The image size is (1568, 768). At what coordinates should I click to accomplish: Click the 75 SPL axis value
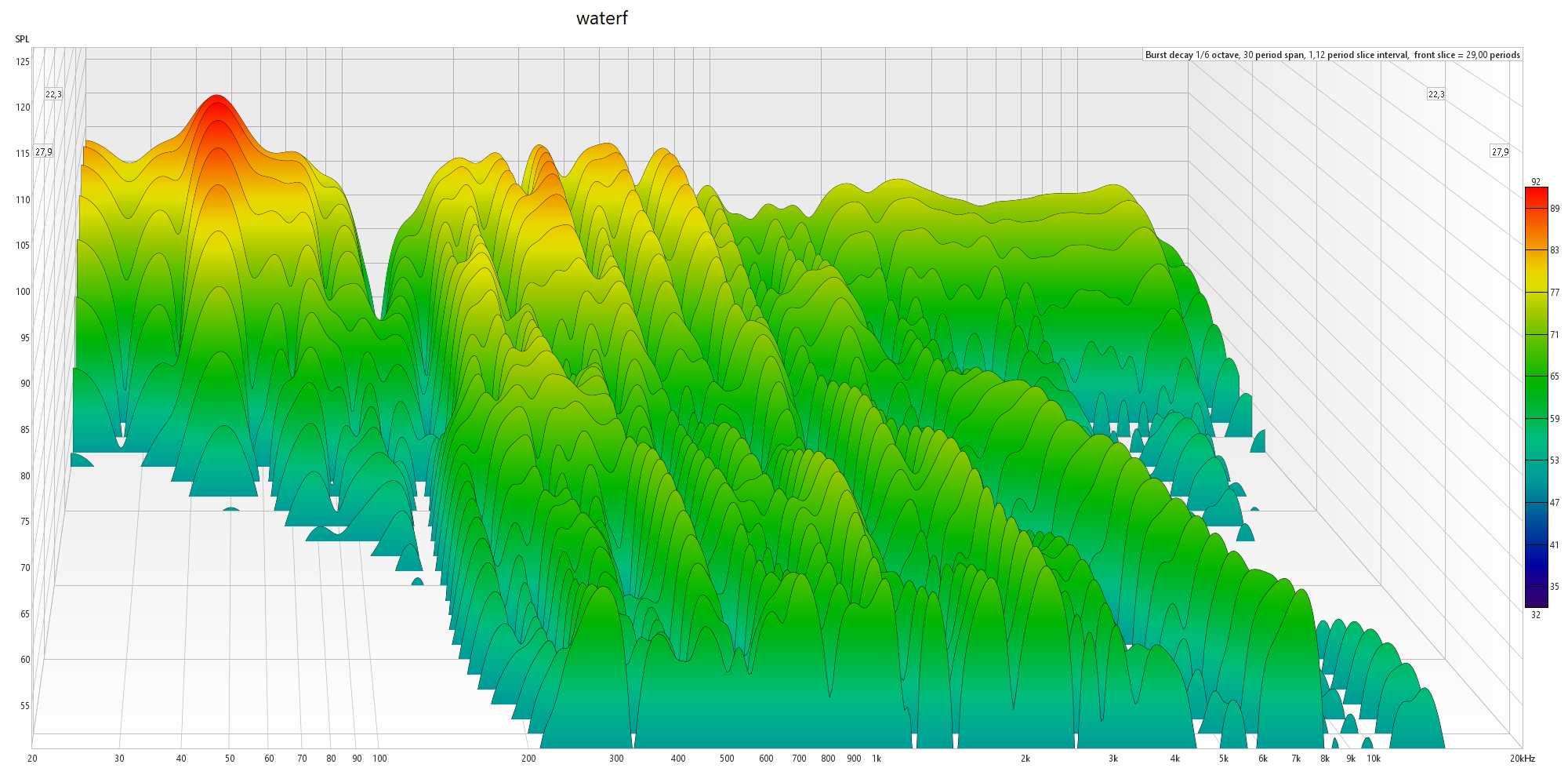25,522
